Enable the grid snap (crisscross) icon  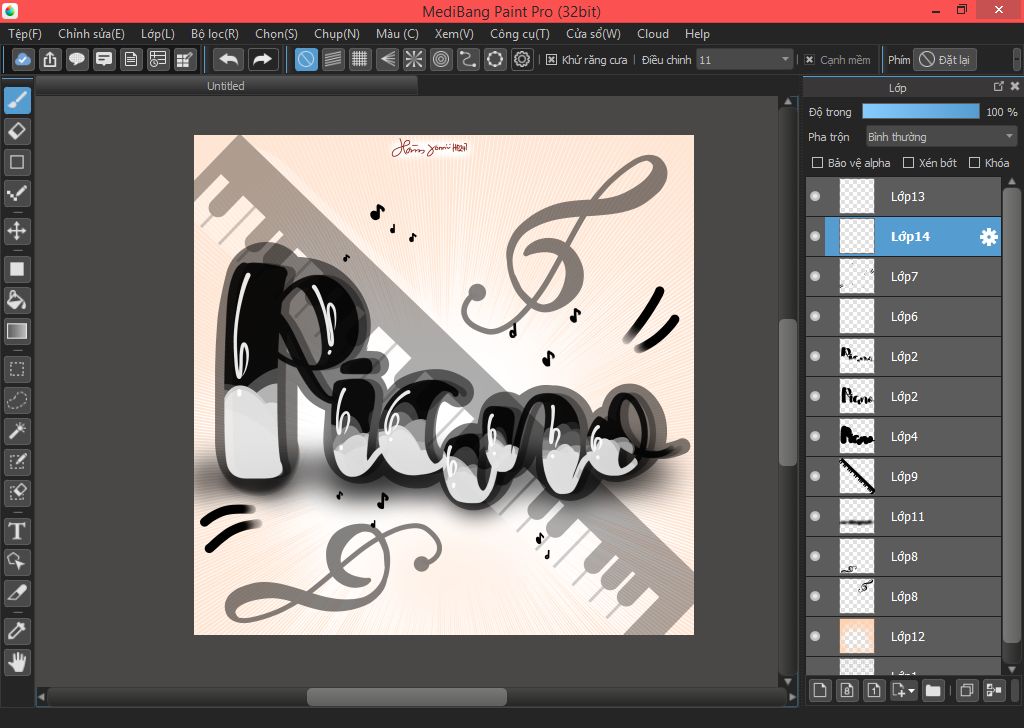click(360, 59)
